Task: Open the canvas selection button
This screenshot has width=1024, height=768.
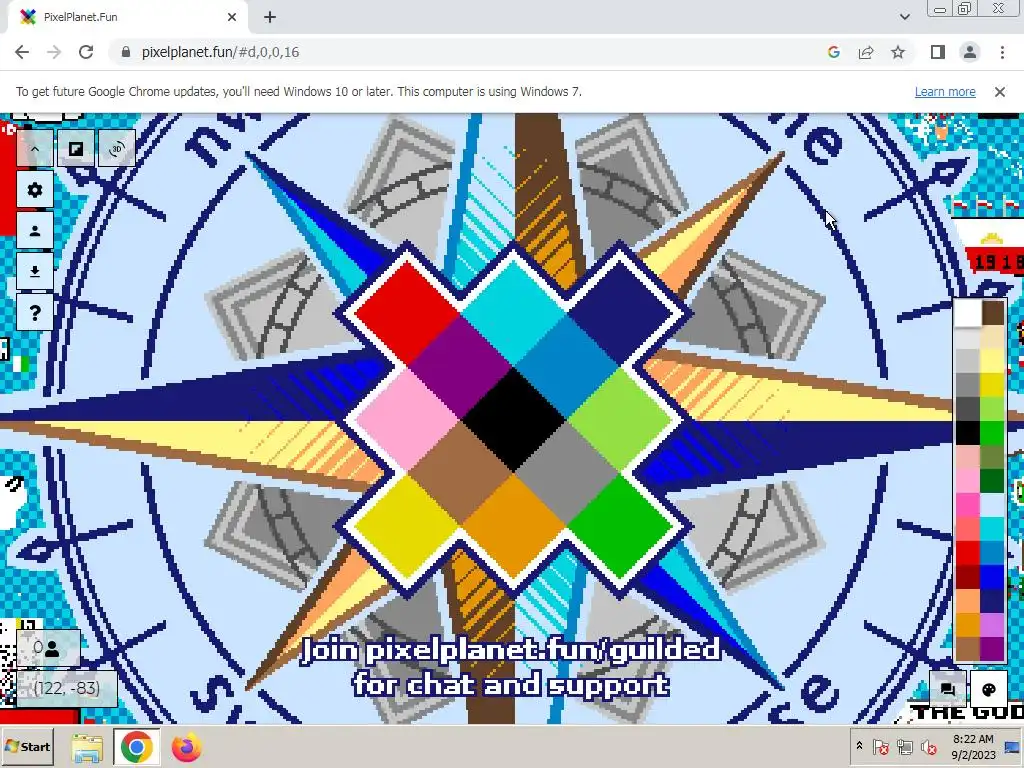Action: pyautogui.click(x=76, y=149)
